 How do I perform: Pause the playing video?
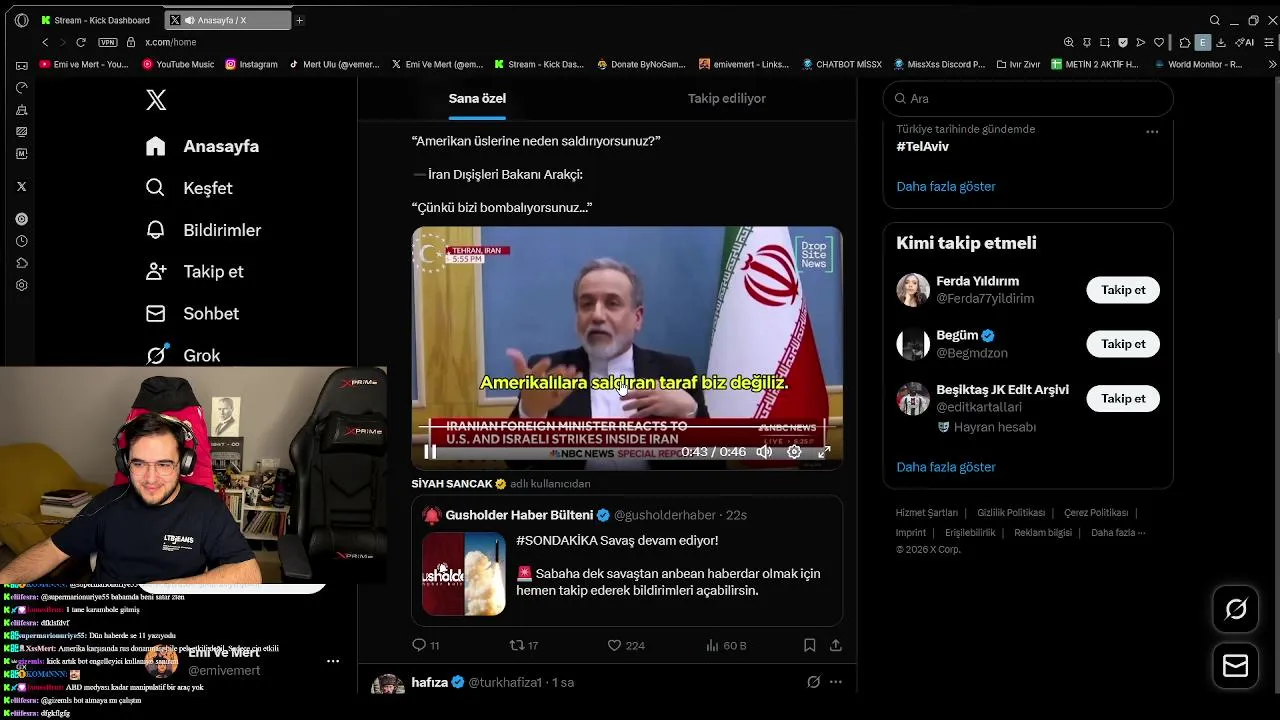click(430, 452)
